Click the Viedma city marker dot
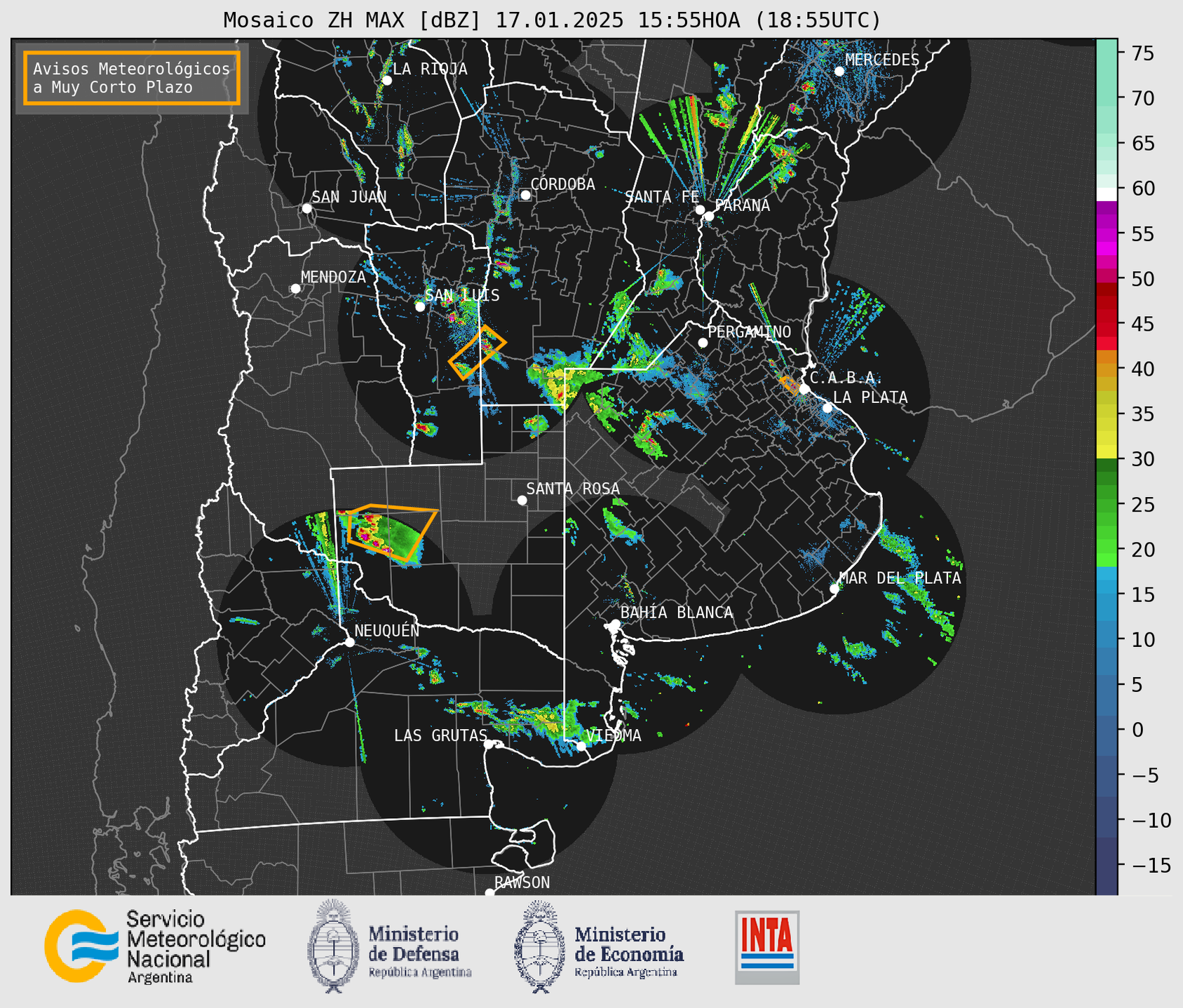The height and width of the screenshot is (1008, 1183). [x=581, y=746]
